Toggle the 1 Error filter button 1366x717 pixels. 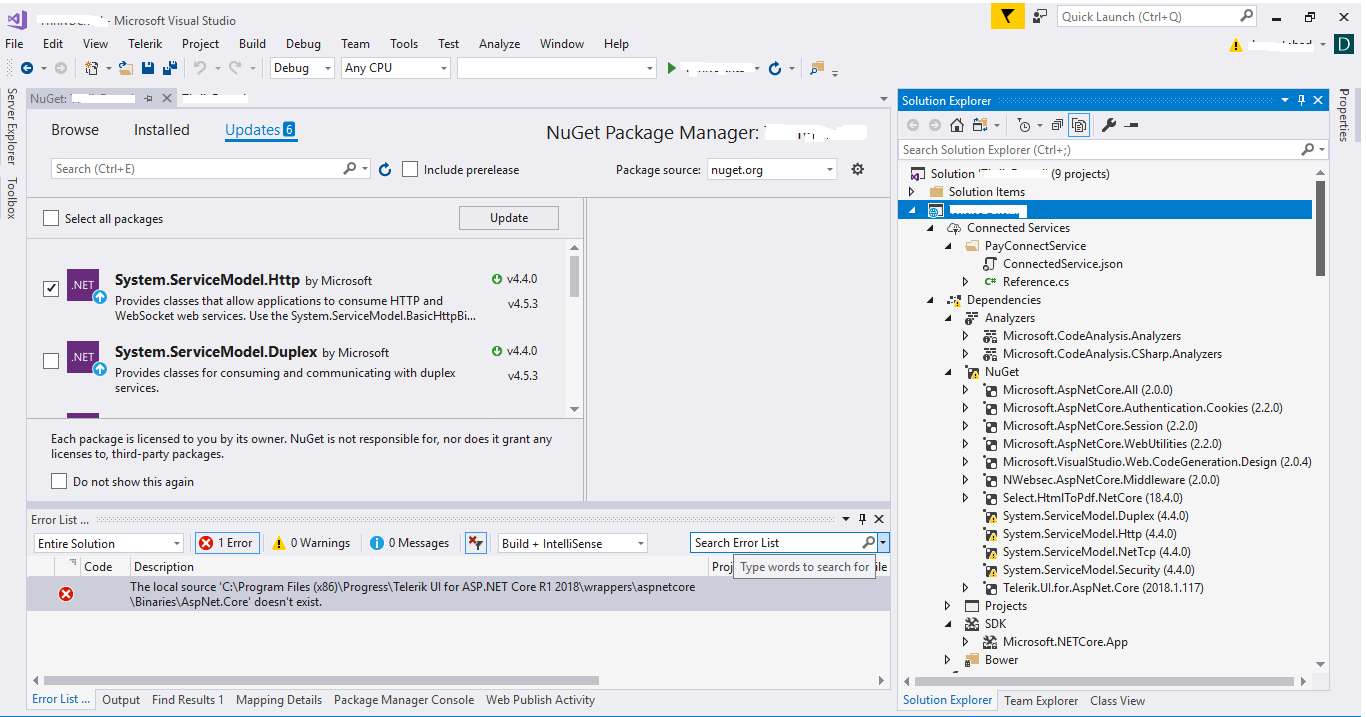point(227,543)
